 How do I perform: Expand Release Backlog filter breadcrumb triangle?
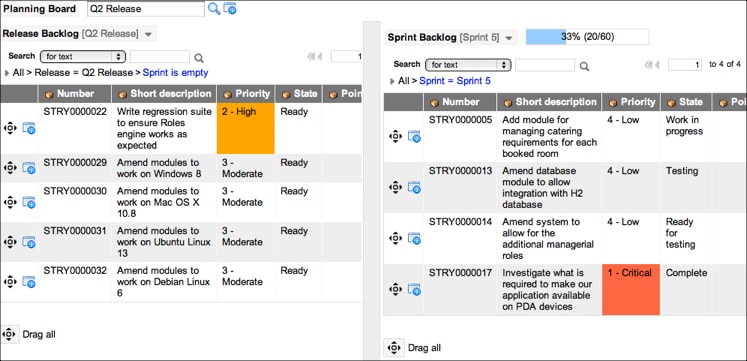(7, 73)
